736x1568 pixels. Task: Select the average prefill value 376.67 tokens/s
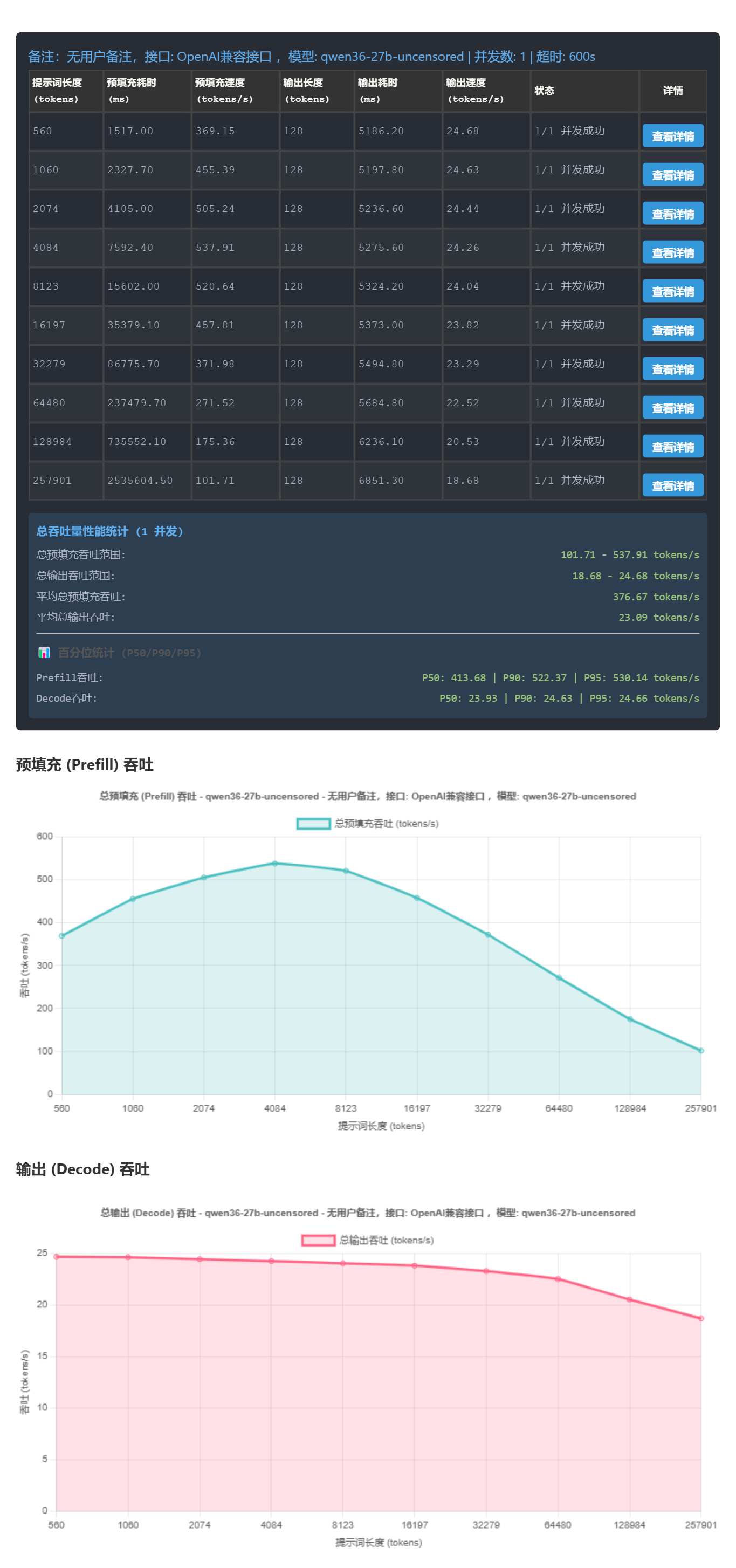pos(656,597)
